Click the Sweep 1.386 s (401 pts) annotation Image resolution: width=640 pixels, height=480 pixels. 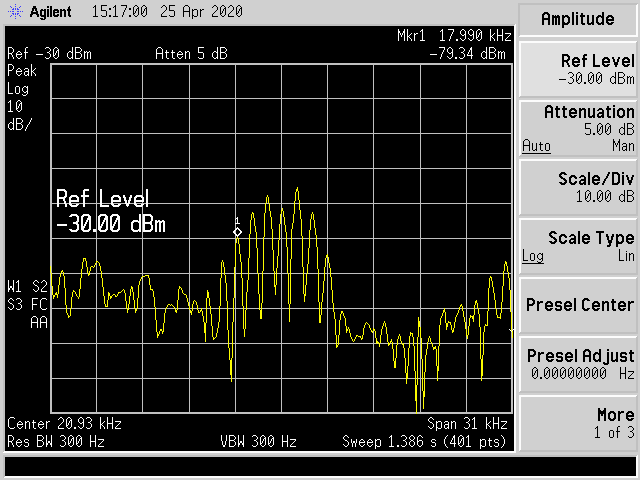424,442
